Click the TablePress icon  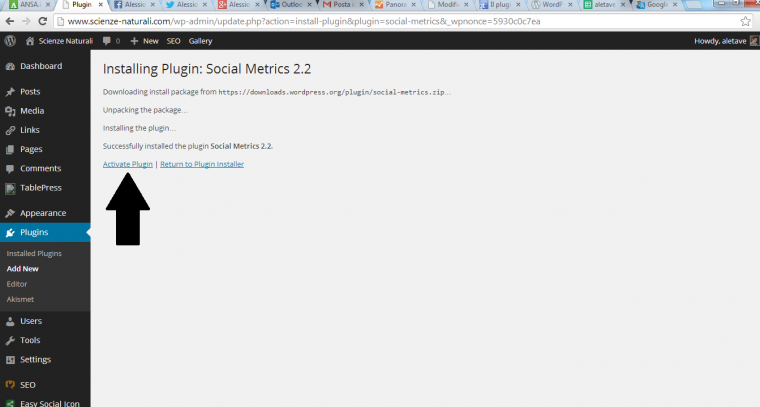(10, 188)
